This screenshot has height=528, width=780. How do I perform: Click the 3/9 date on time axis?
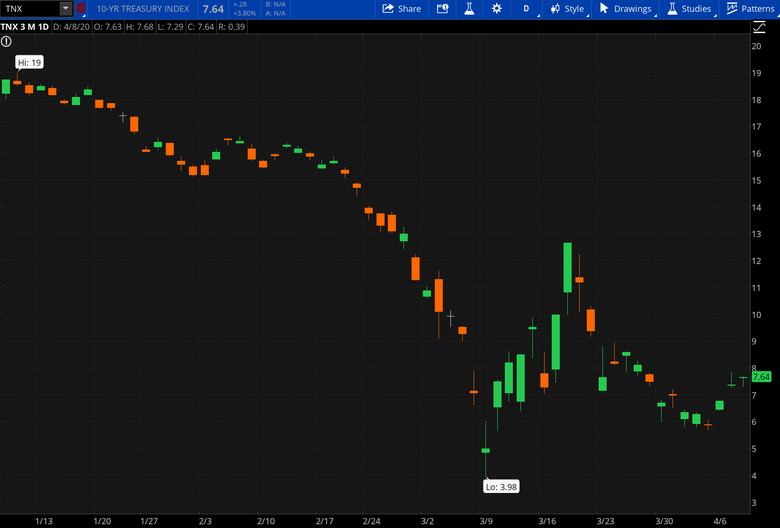[486, 521]
